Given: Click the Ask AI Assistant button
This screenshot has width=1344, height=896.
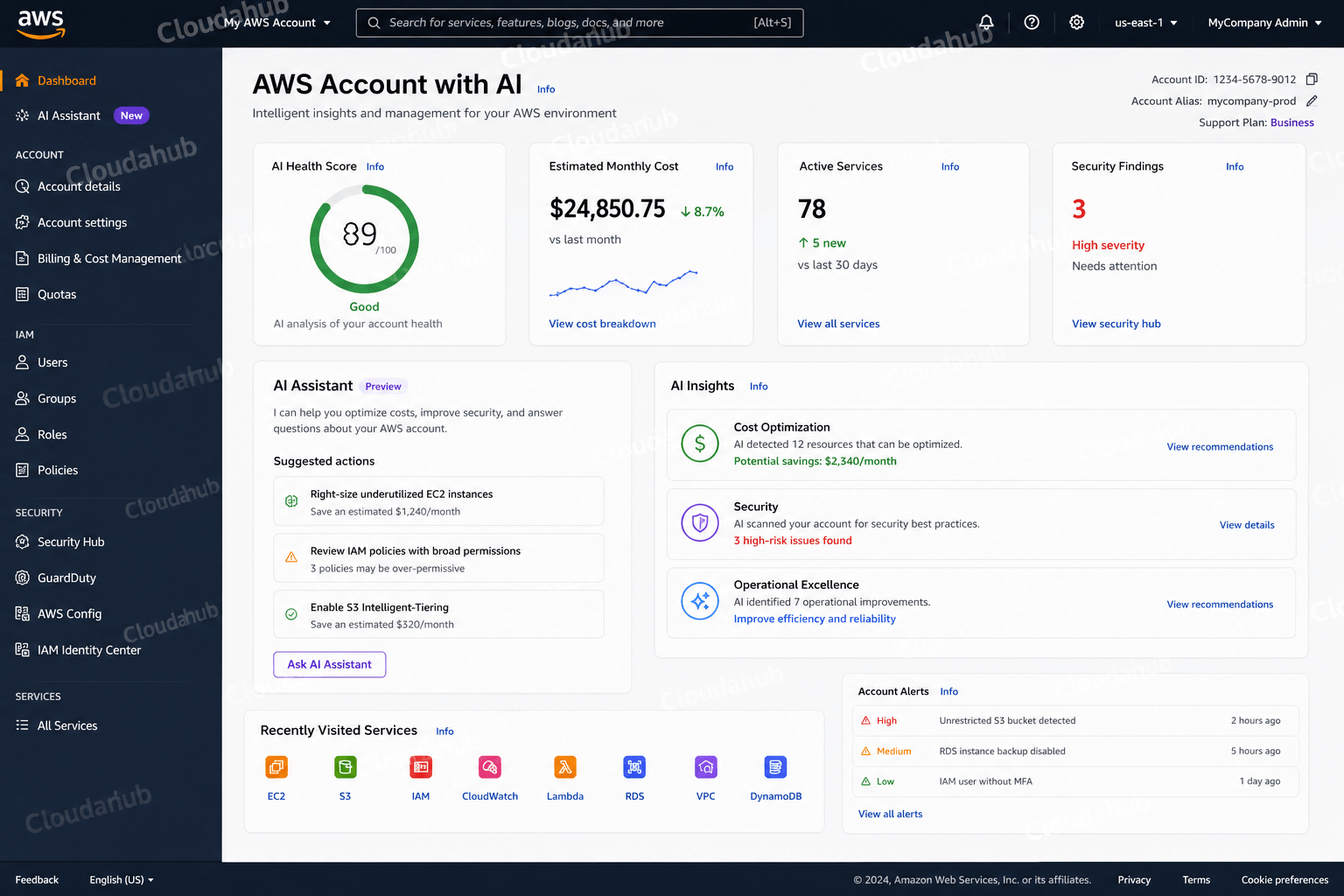Looking at the screenshot, I should 330,664.
